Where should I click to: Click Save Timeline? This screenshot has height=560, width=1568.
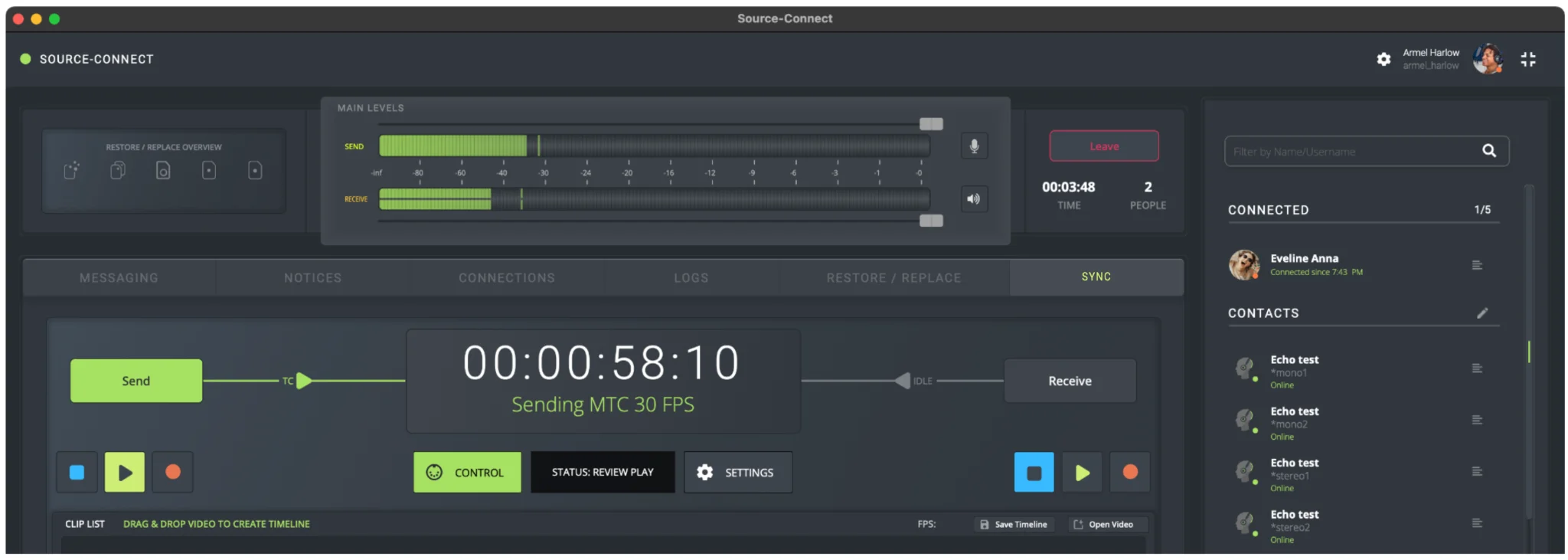click(x=1014, y=524)
